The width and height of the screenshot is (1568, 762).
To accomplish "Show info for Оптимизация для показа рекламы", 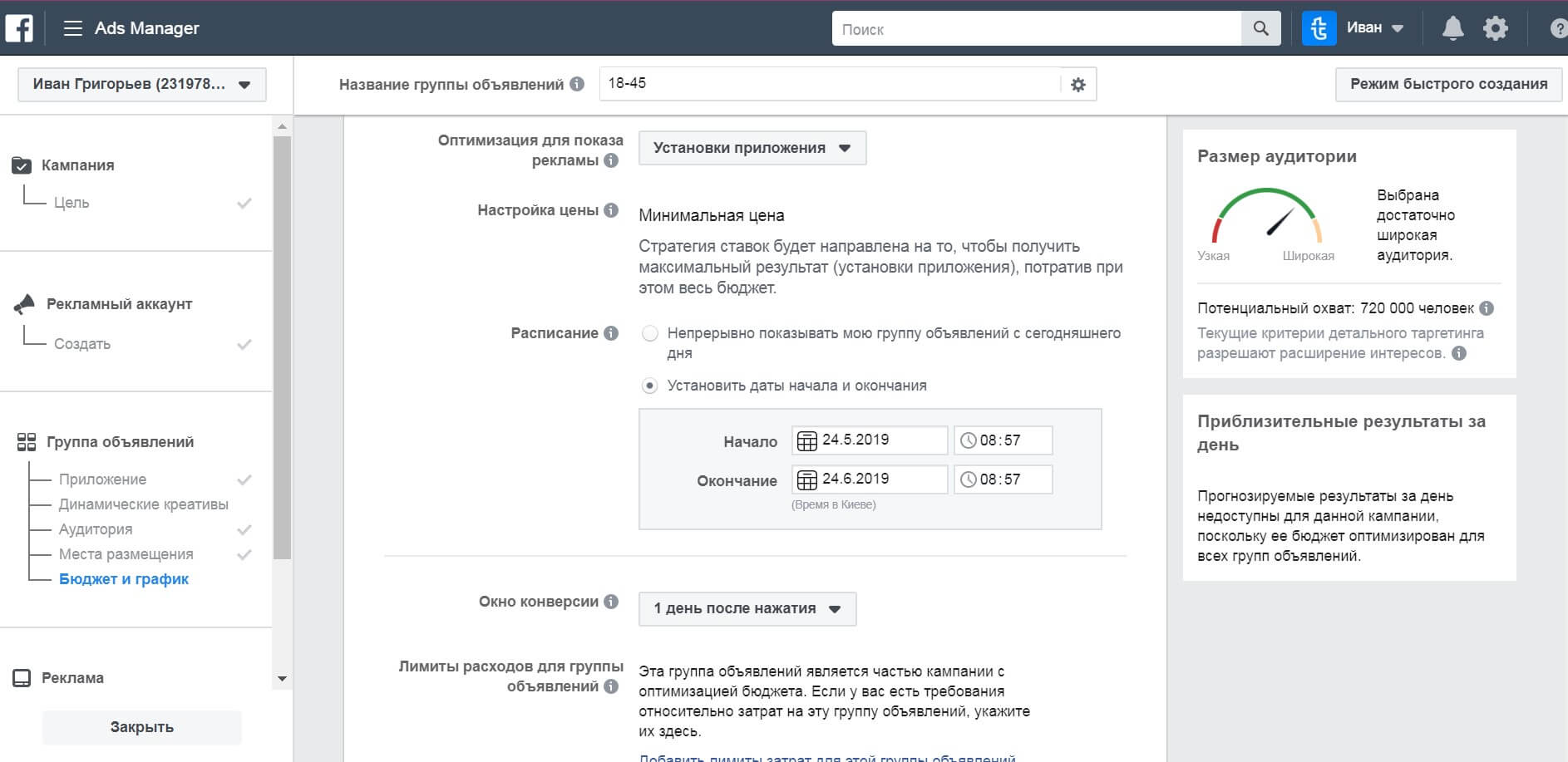I will 611,160.
